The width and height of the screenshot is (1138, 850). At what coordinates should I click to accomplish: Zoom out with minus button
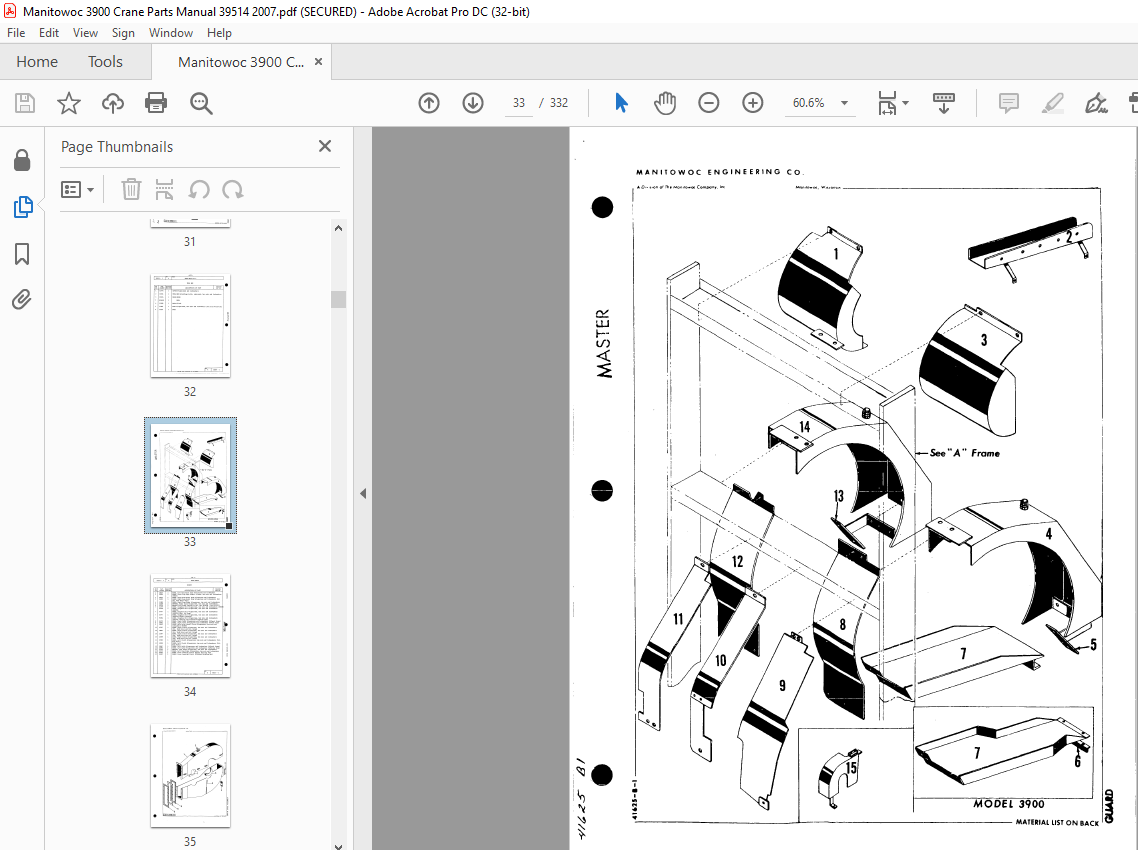tap(708, 103)
